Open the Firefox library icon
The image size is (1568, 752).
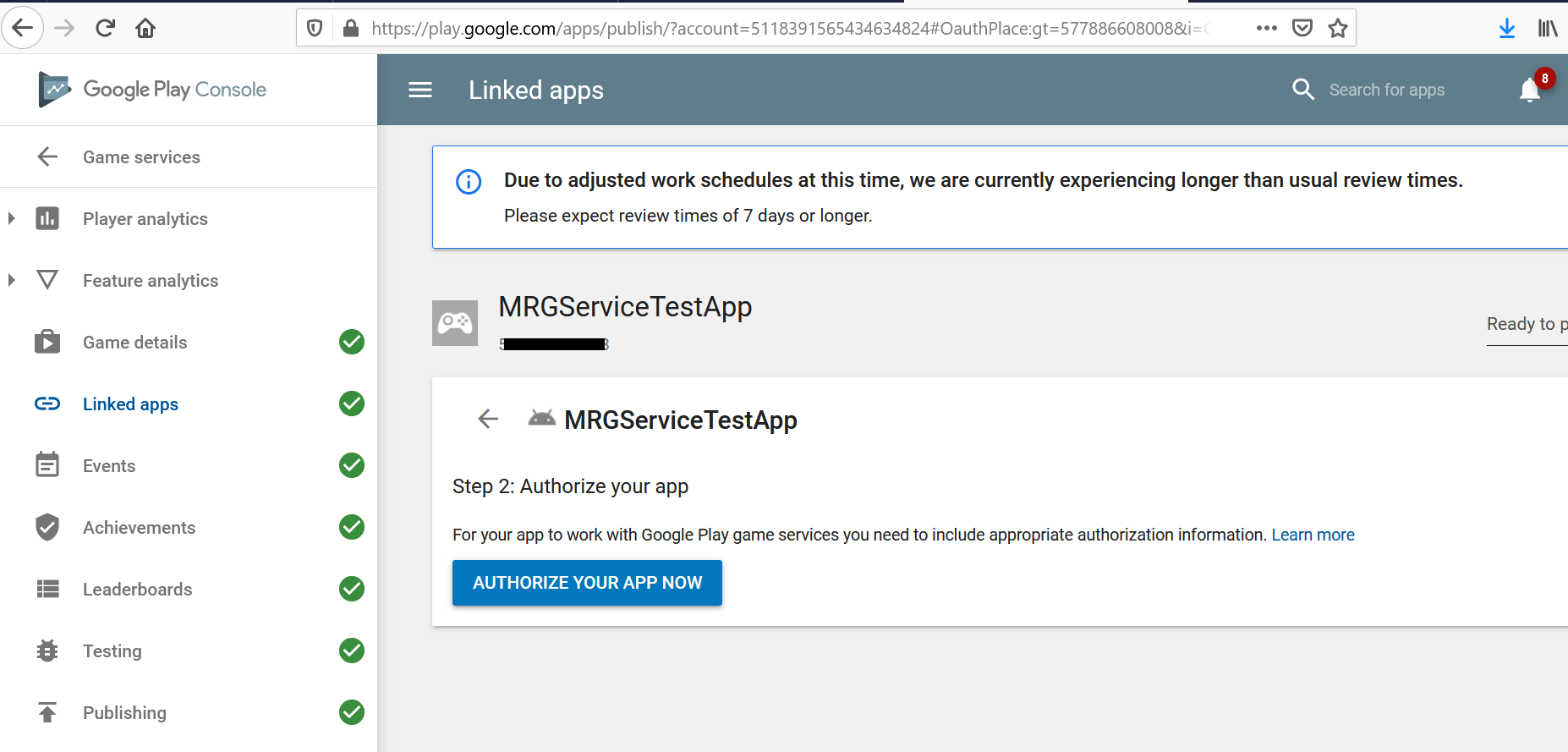tap(1548, 29)
